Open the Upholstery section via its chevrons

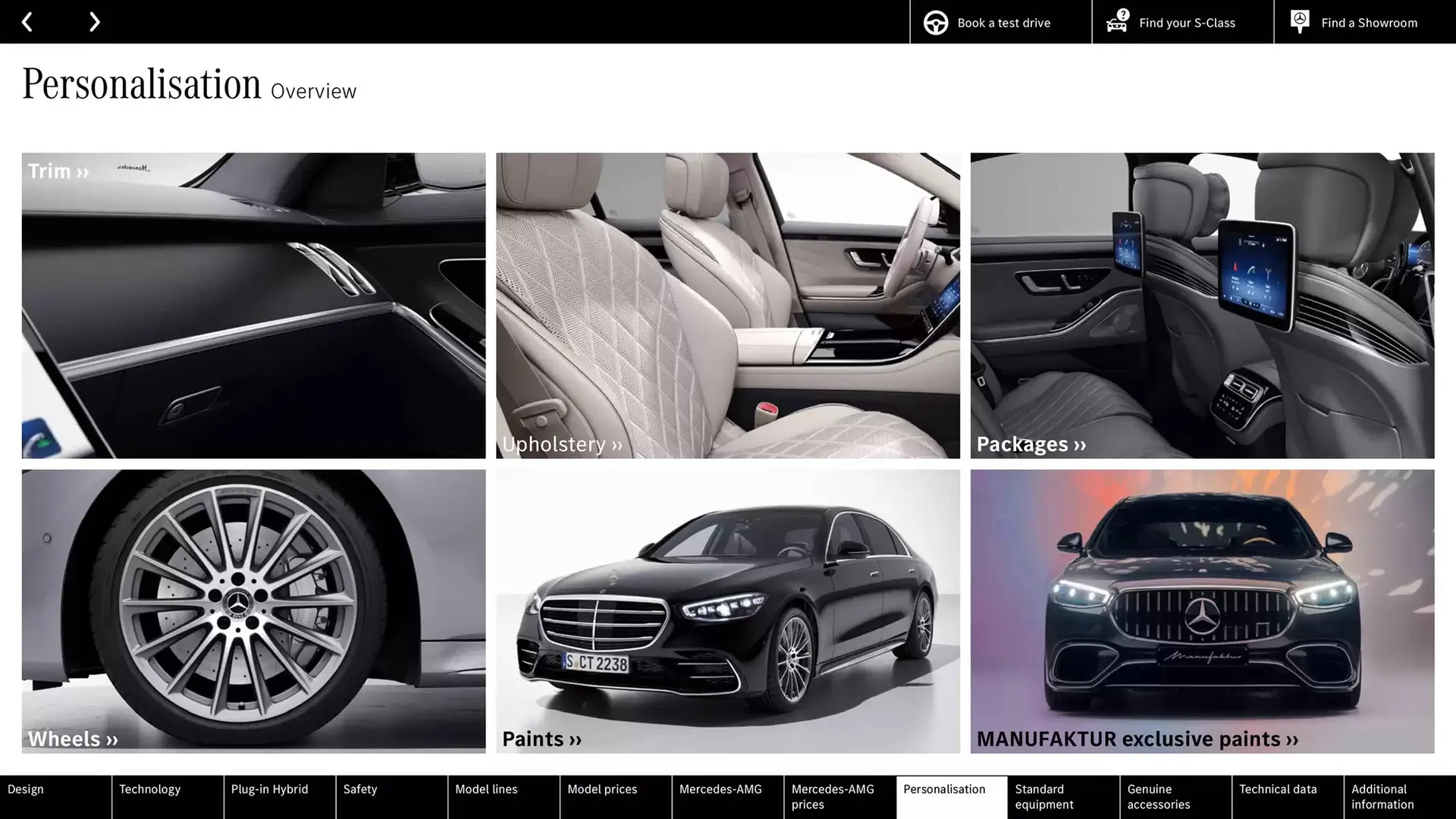(616, 444)
